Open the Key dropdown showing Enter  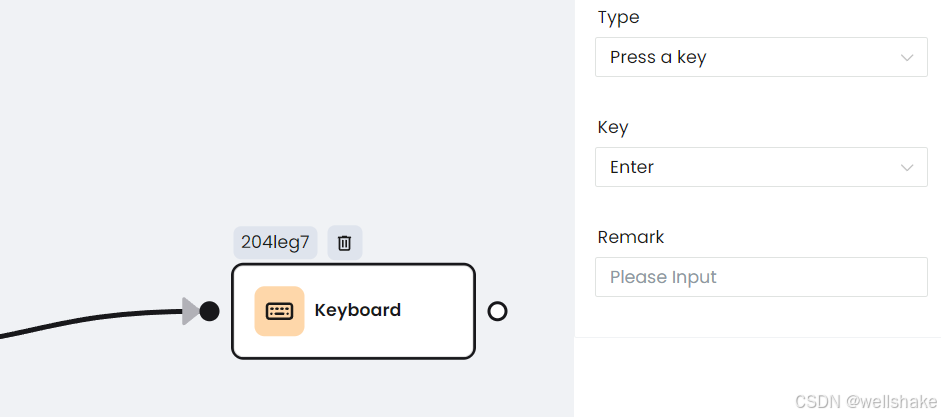coord(761,167)
